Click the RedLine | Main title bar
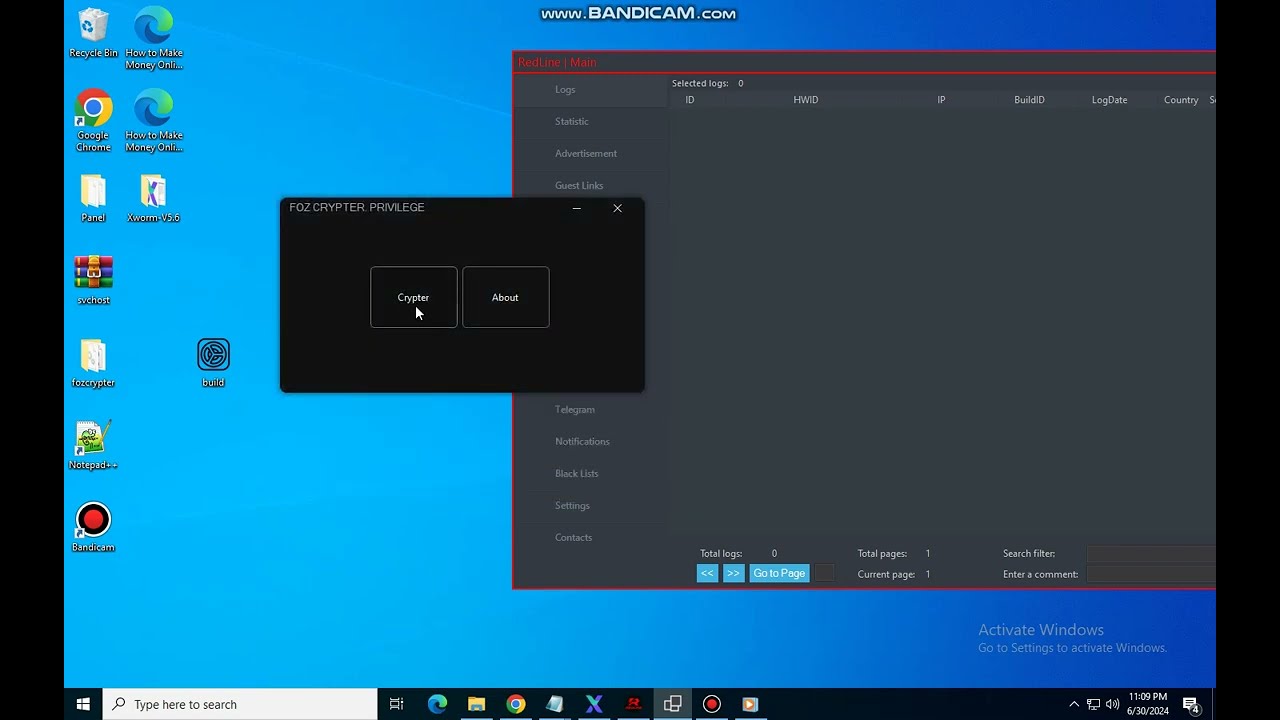Viewport: 1280px width, 720px height. [x=865, y=62]
